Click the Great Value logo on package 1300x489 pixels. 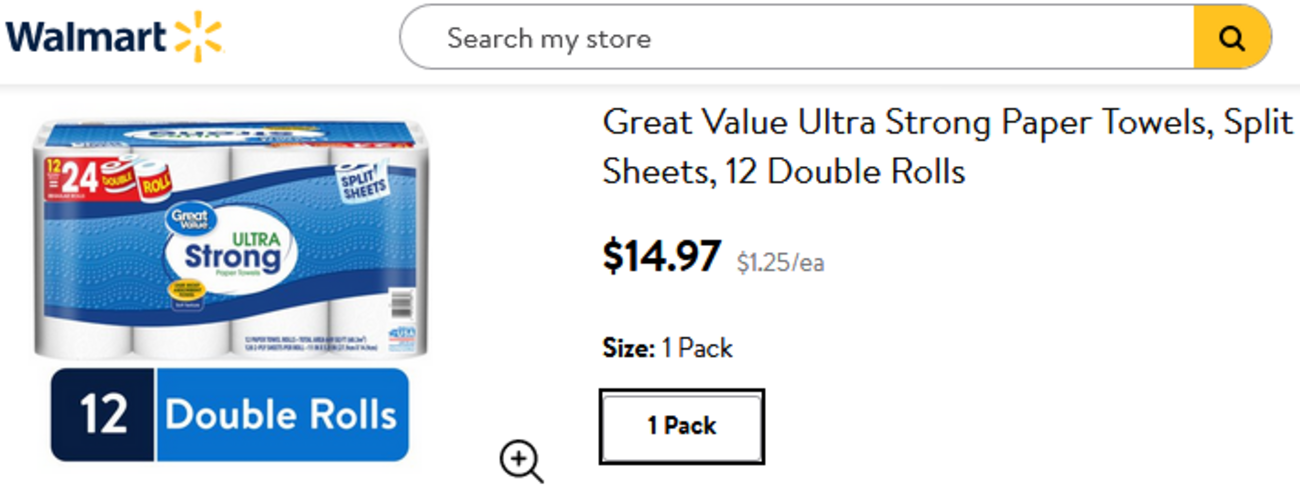pos(187,219)
